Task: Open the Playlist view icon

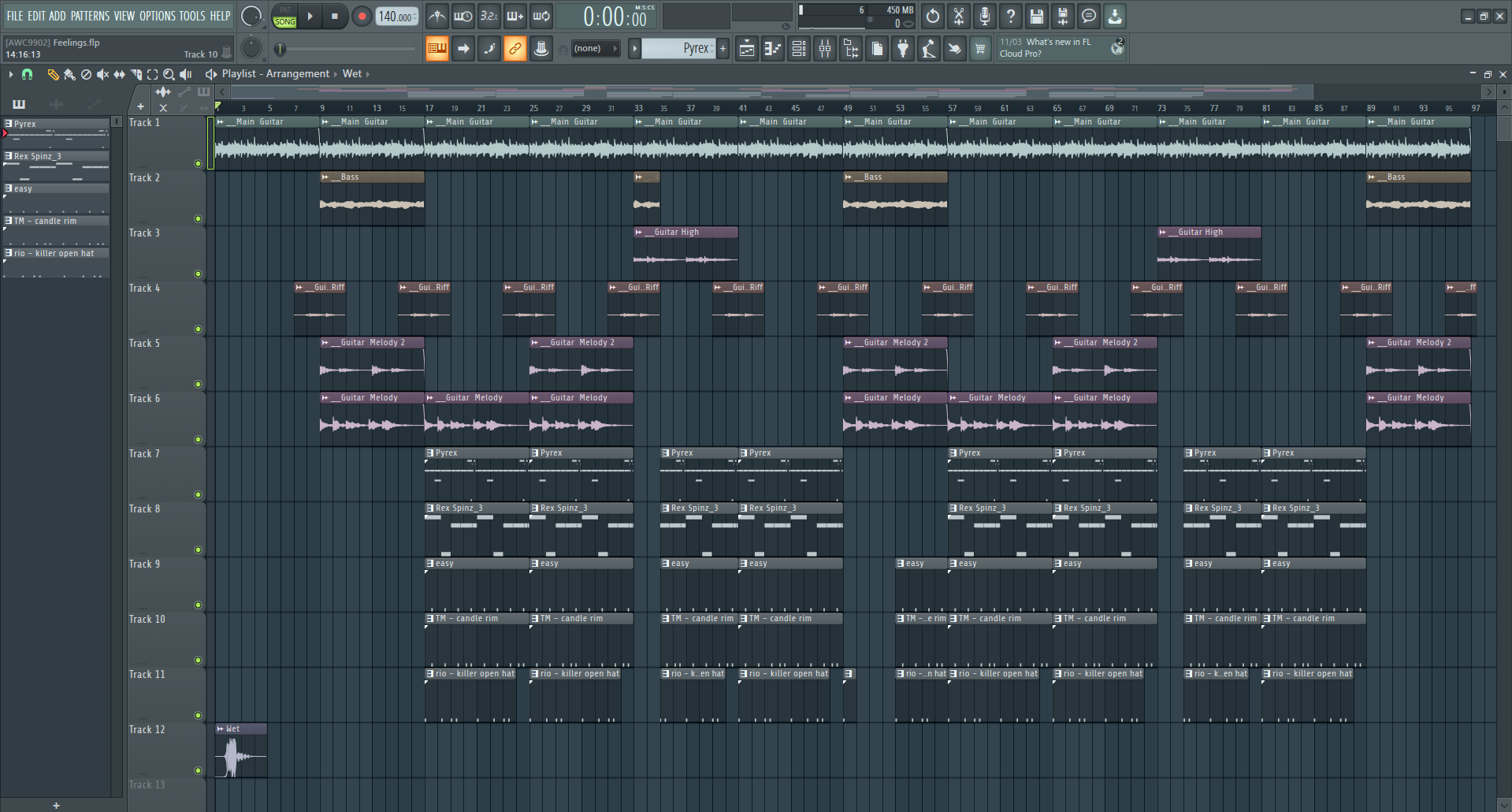Action: tap(747, 49)
